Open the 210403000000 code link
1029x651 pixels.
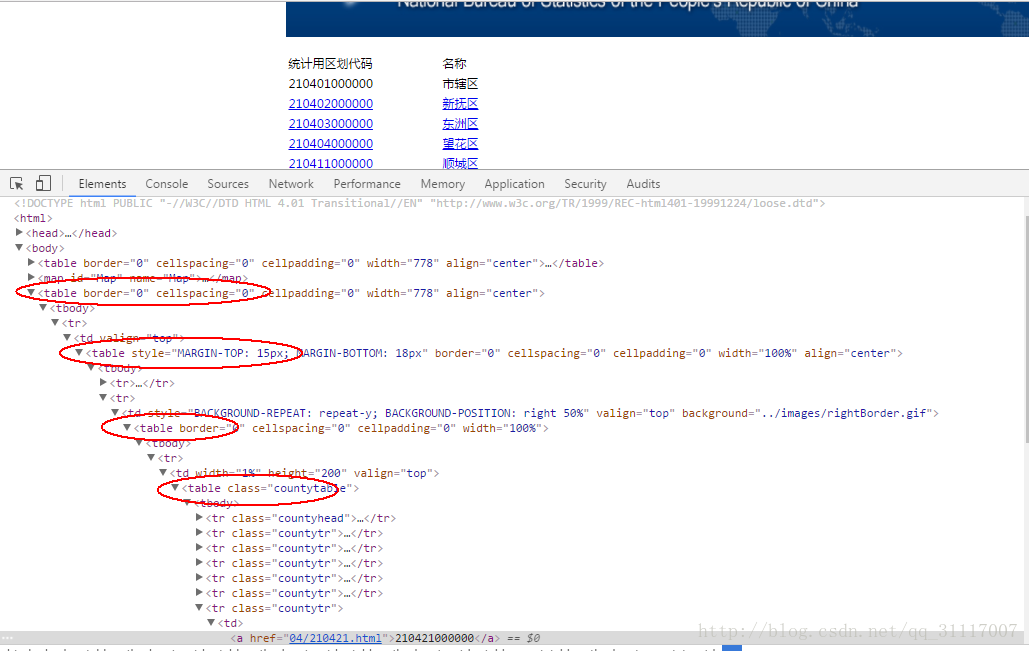click(331, 123)
